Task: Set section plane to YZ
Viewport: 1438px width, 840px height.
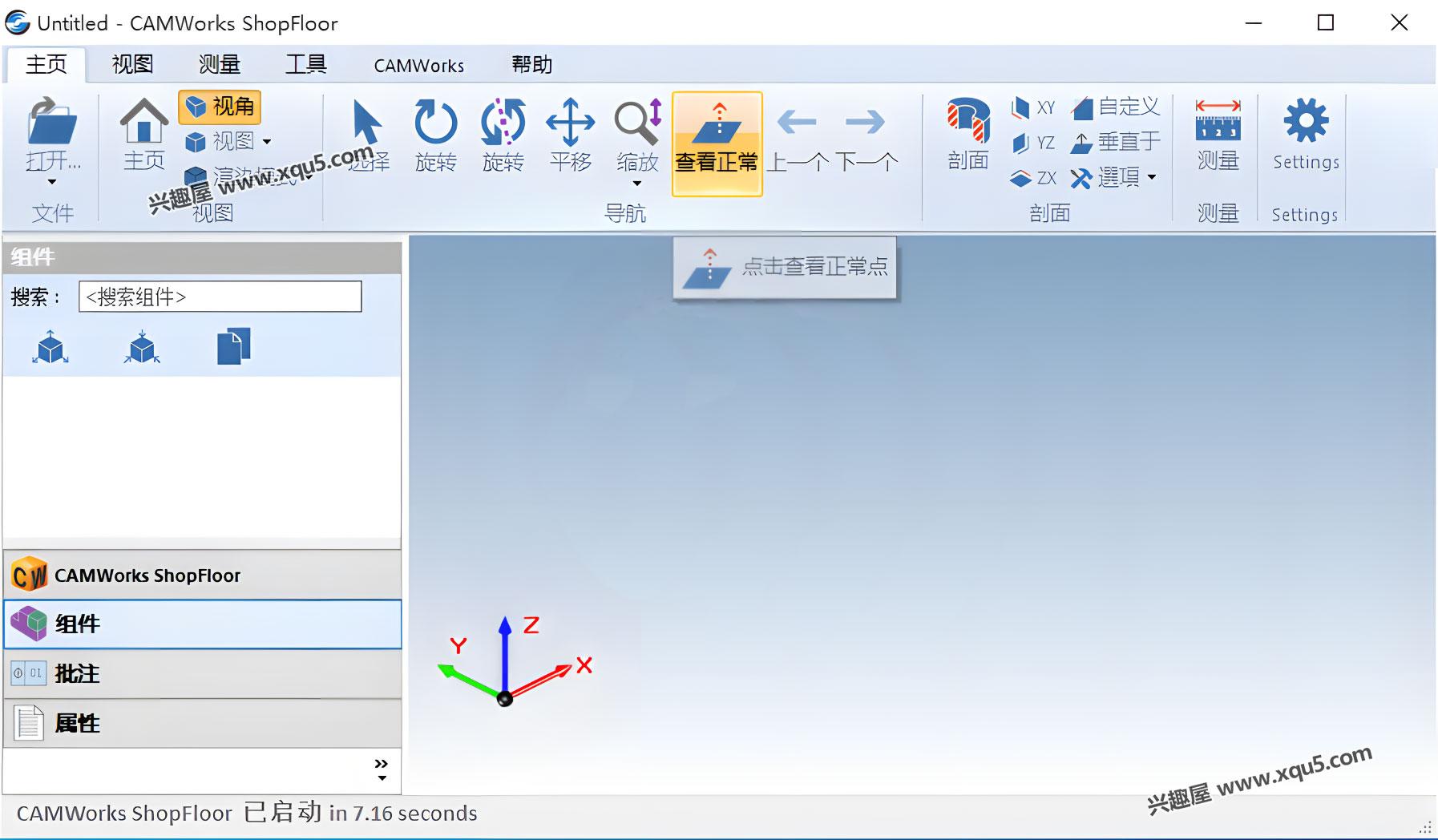Action: (1033, 143)
